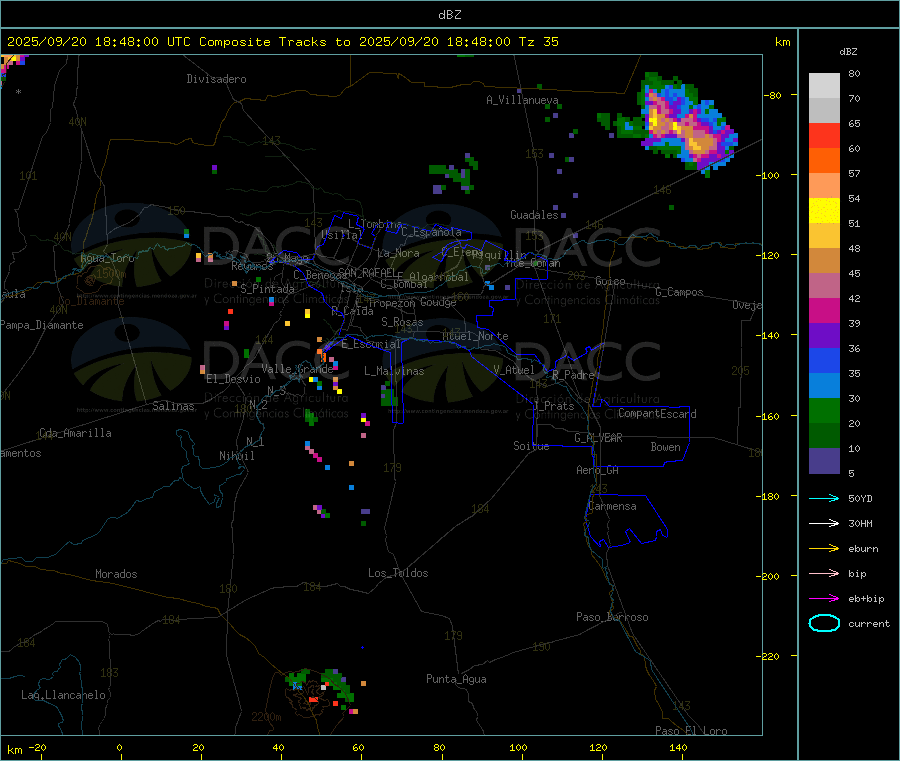This screenshot has height=761, width=900.
Task: Click the Punta_Agua map label
Action: (456, 679)
